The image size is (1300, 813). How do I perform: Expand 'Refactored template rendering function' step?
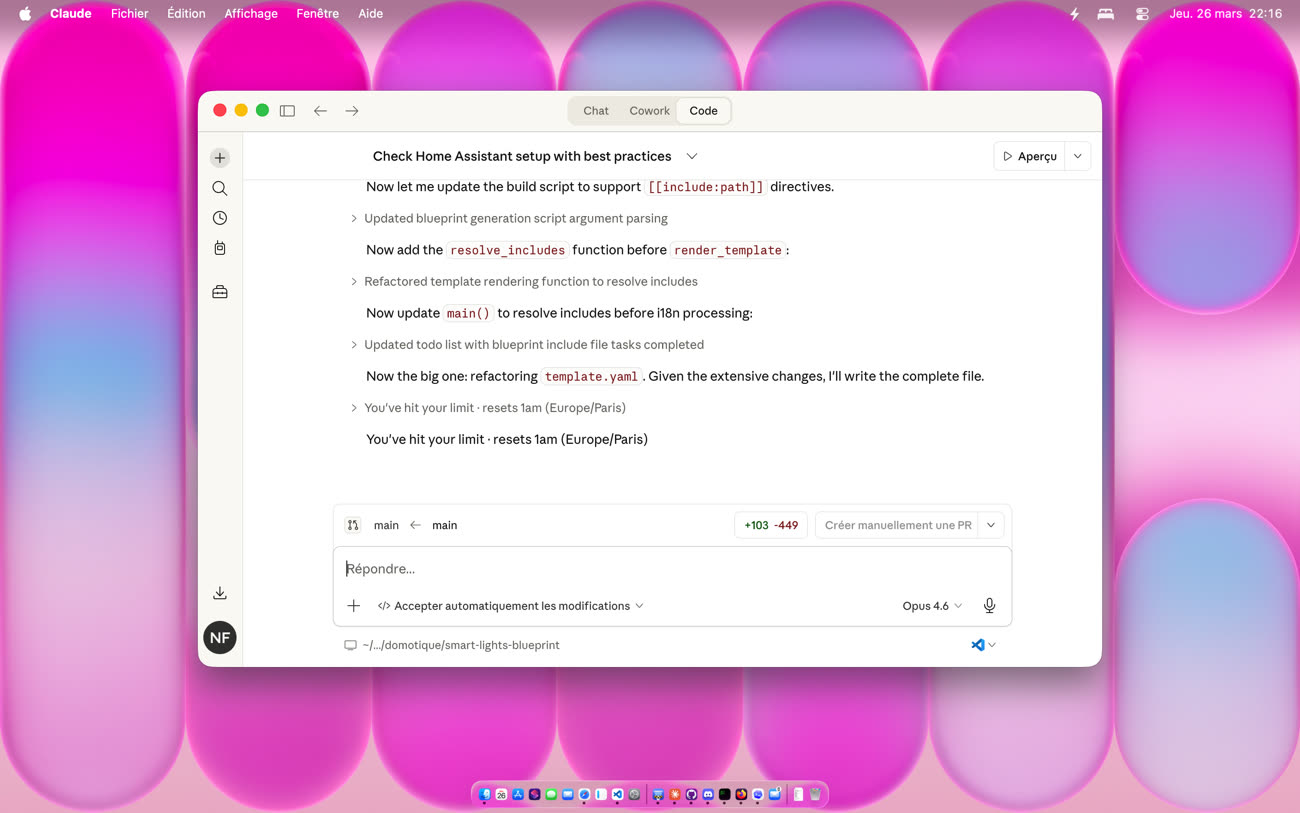pyautogui.click(x=530, y=281)
